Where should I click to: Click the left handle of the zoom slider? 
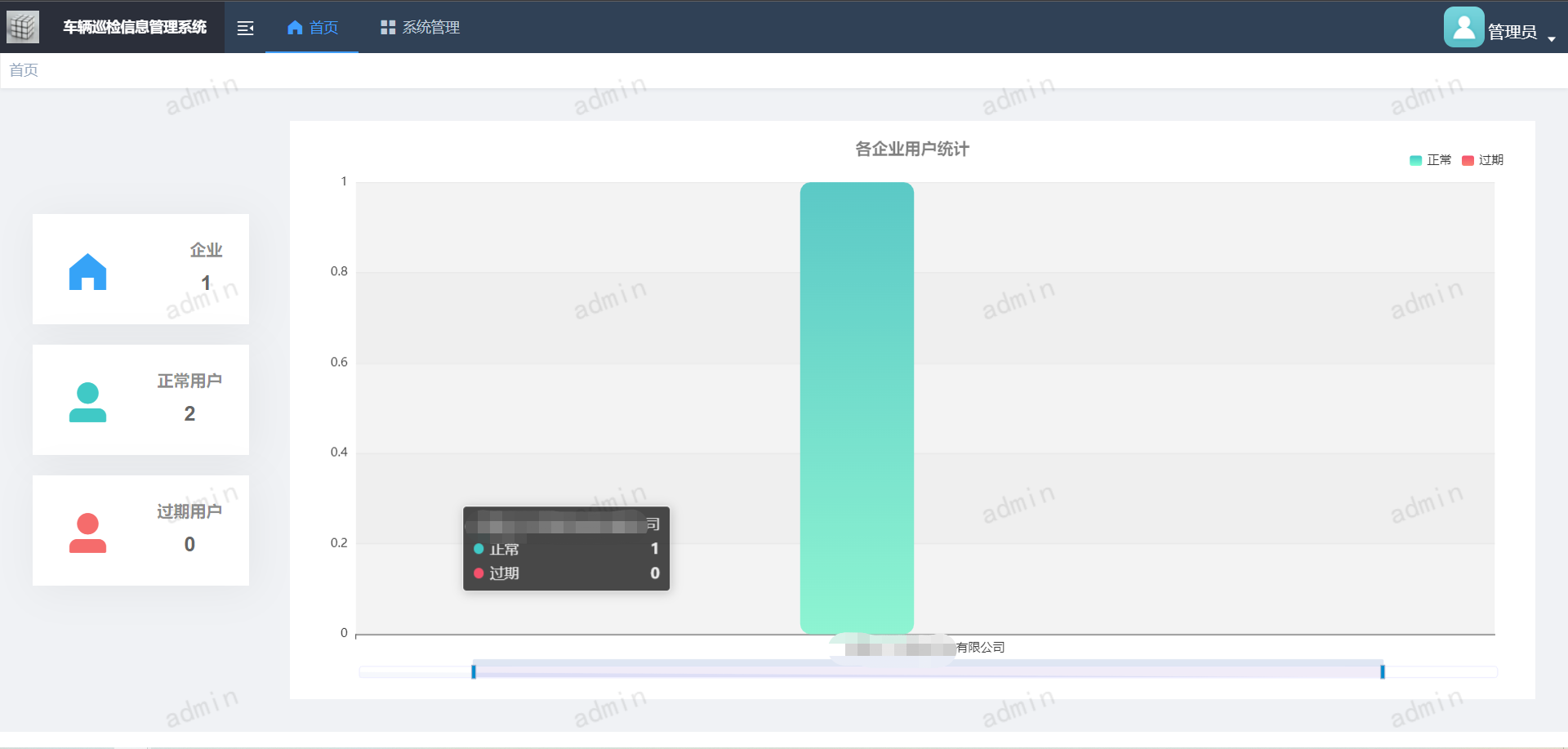tap(474, 671)
